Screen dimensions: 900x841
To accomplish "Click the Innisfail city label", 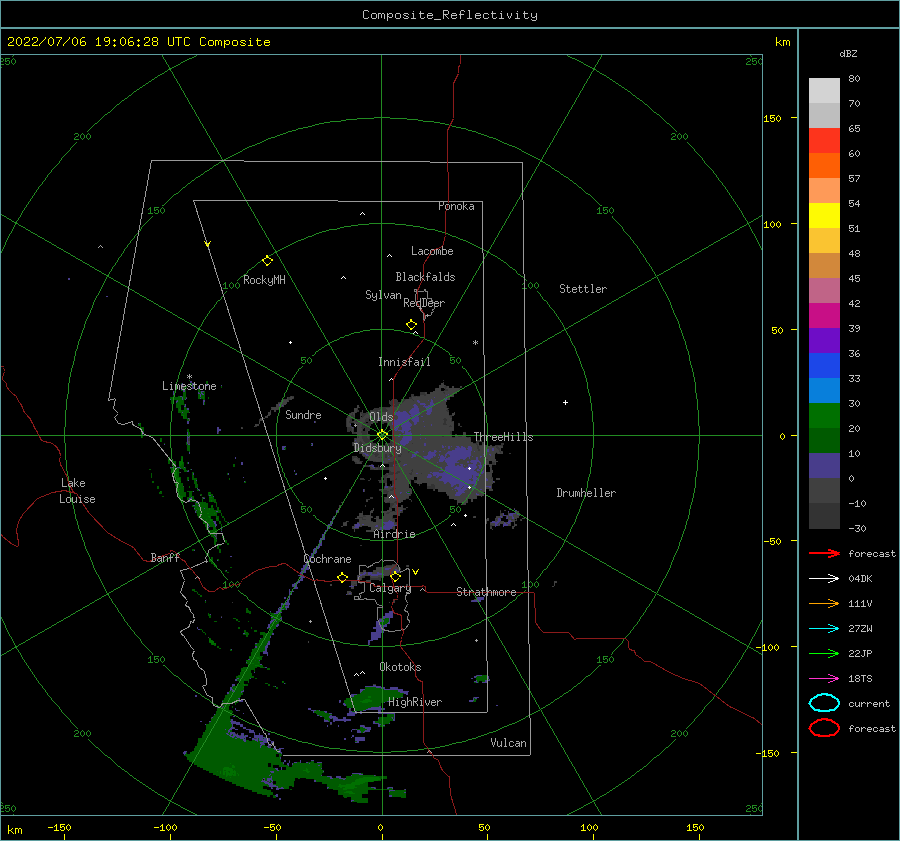I will point(404,362).
